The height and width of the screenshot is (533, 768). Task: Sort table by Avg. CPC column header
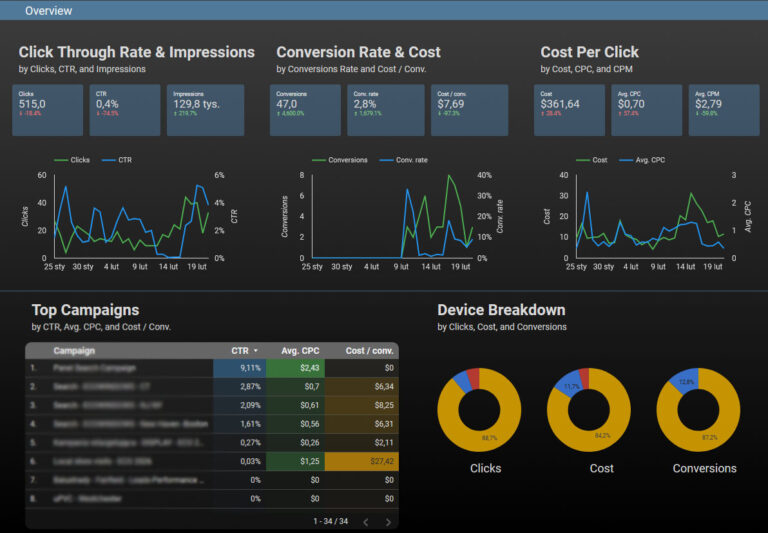coord(300,351)
